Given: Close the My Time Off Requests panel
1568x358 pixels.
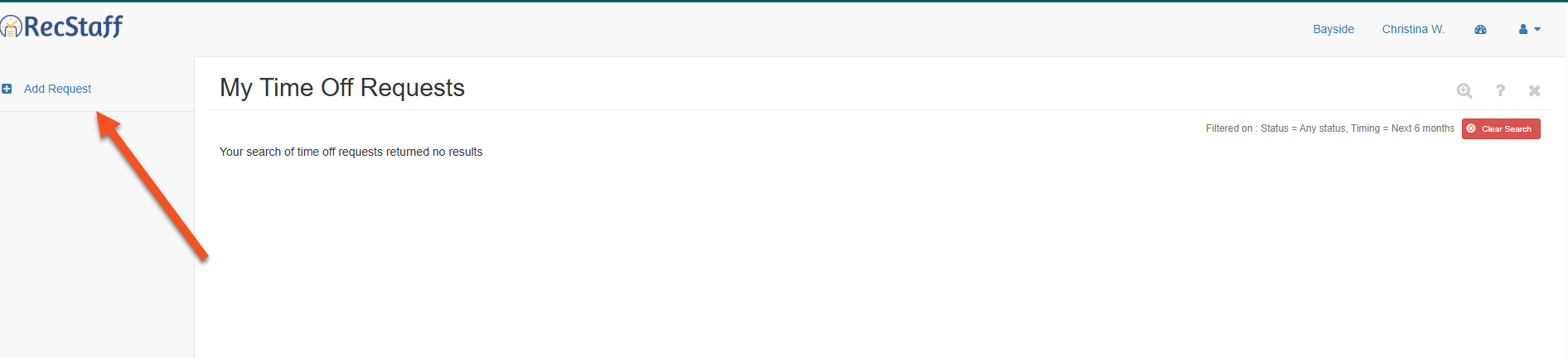Looking at the screenshot, I should [x=1535, y=90].
